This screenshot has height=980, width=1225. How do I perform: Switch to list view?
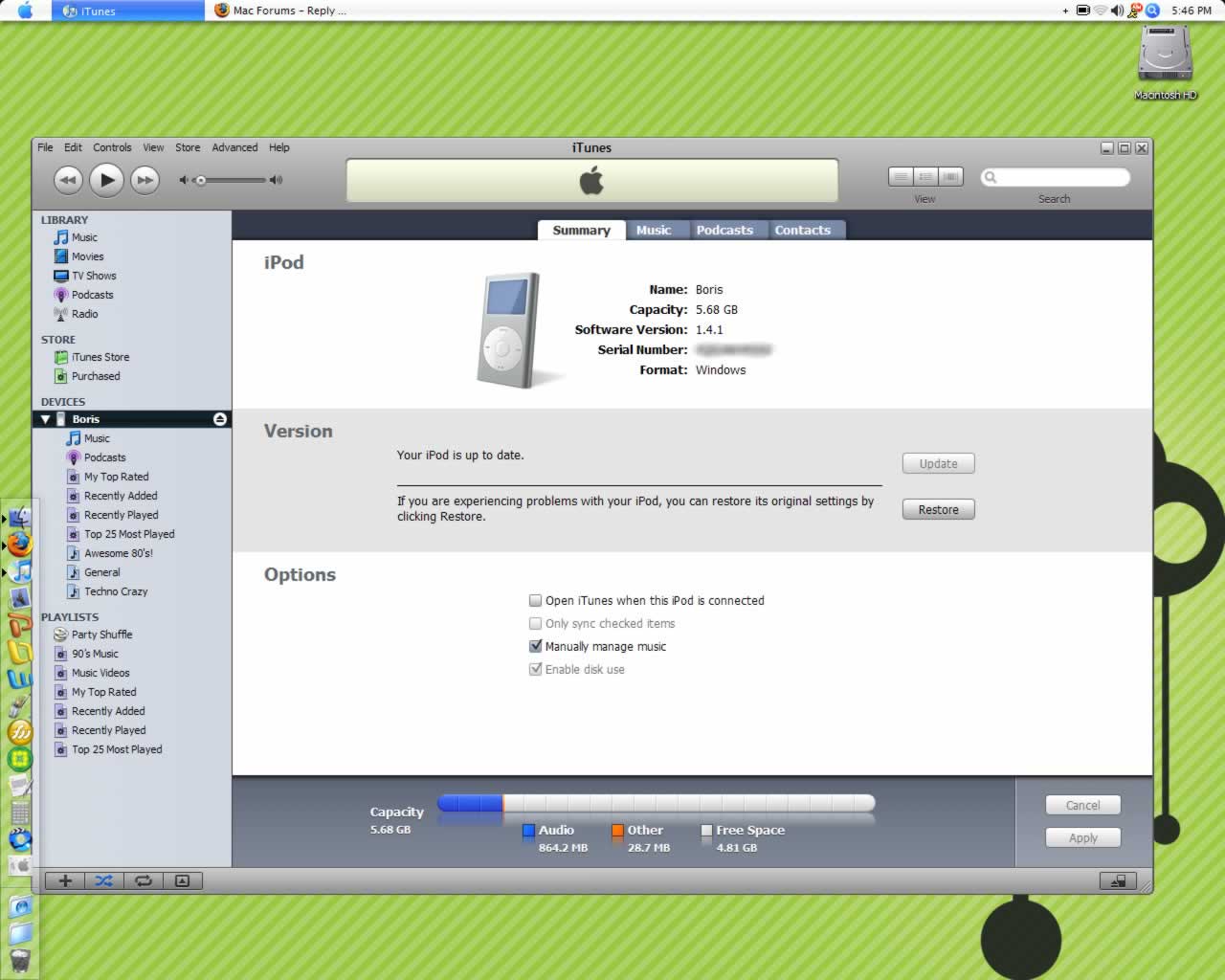point(901,177)
